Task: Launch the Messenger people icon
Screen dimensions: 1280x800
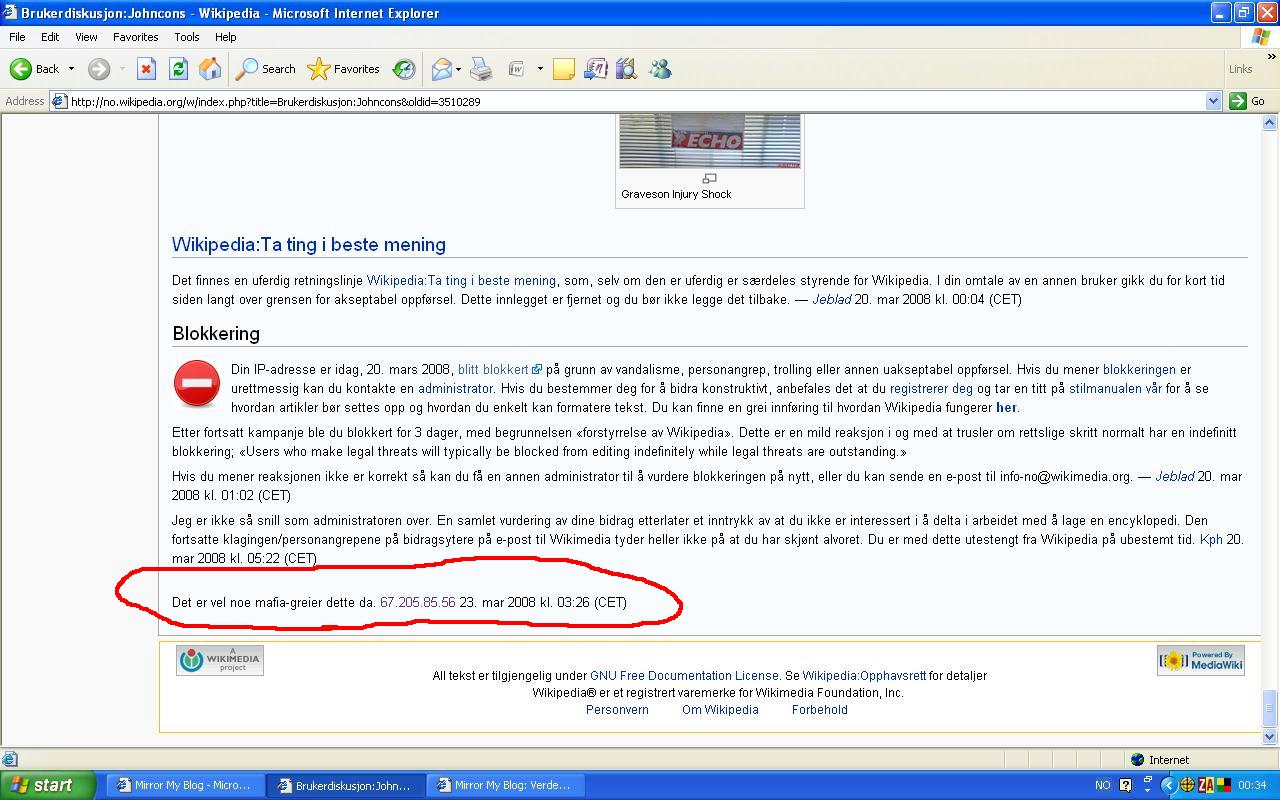Action: pyautogui.click(x=659, y=69)
